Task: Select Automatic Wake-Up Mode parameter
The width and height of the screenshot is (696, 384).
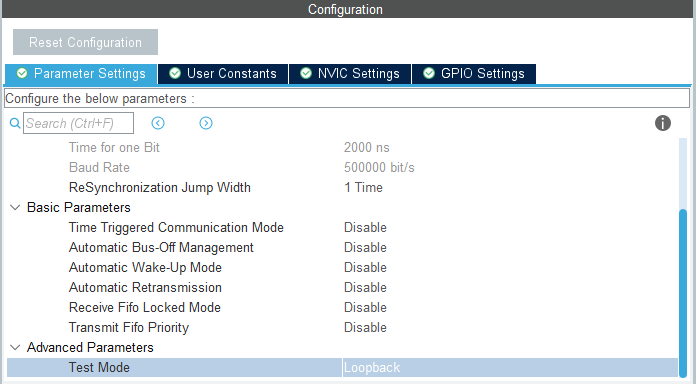Action: coord(145,267)
